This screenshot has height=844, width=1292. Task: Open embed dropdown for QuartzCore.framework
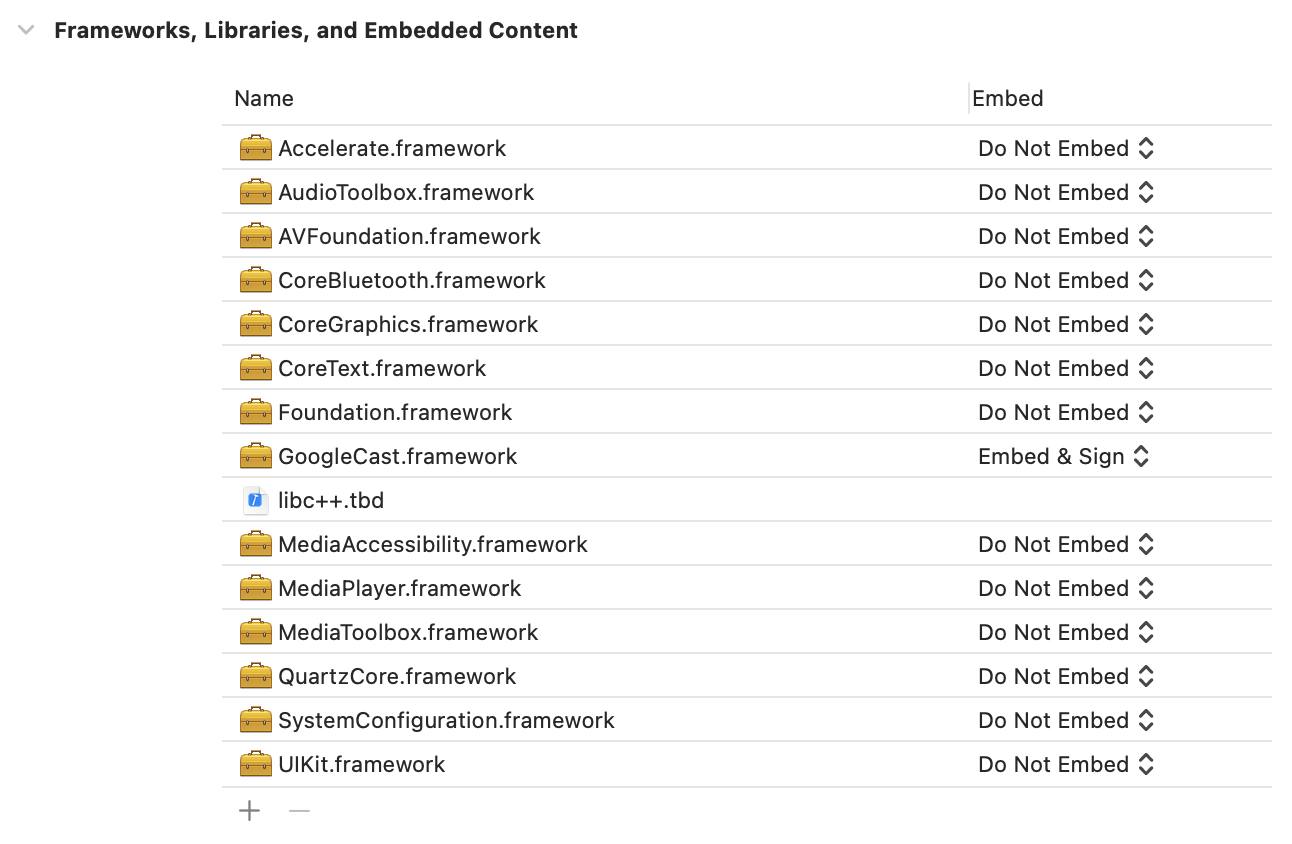coord(1067,677)
